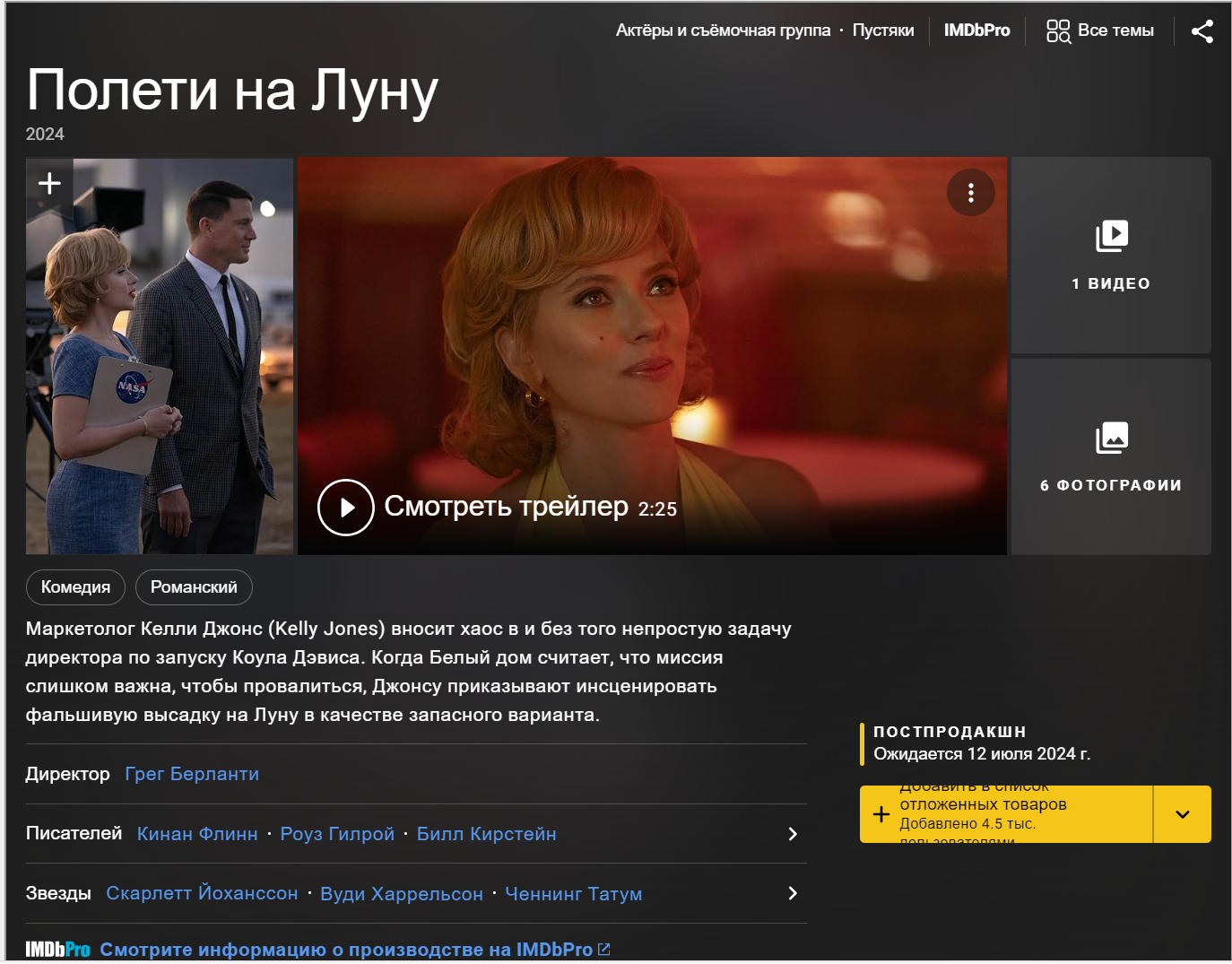Open Вуди Харрельсон's page
1232x964 pixels.
click(x=402, y=894)
